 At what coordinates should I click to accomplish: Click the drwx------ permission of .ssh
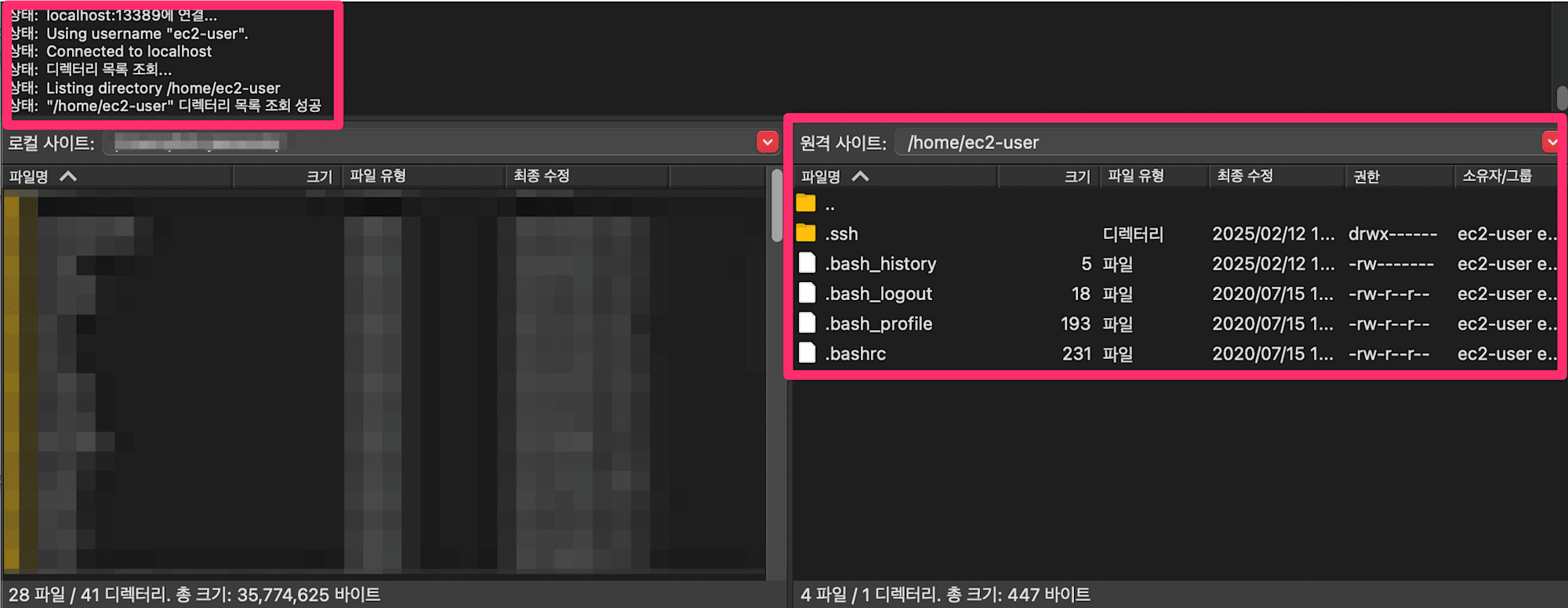[x=1393, y=234]
